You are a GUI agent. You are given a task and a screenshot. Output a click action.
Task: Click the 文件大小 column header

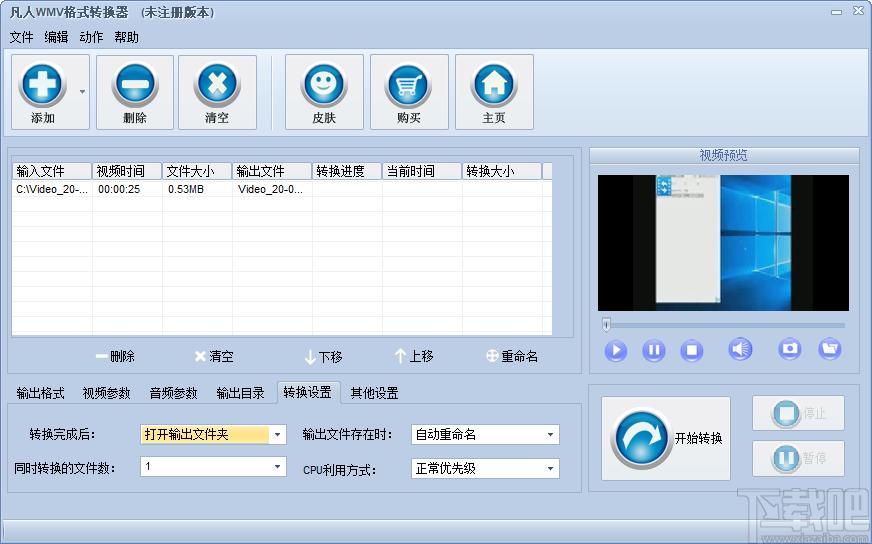pyautogui.click(x=197, y=171)
